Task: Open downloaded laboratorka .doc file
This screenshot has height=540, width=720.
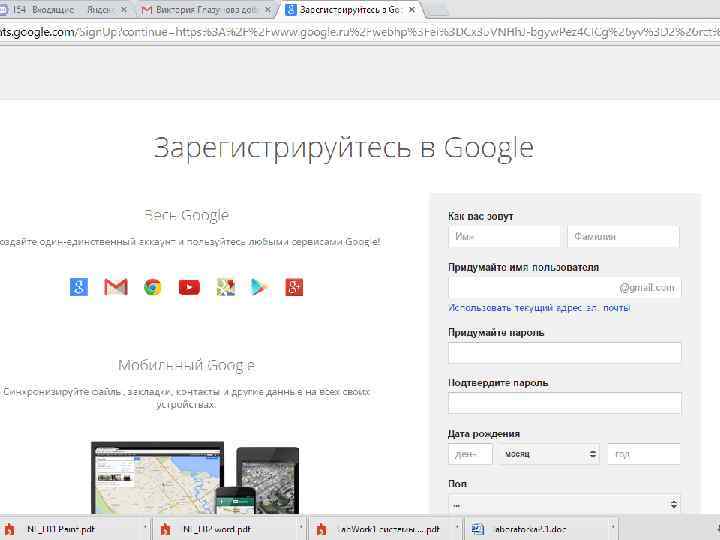Action: point(535,529)
